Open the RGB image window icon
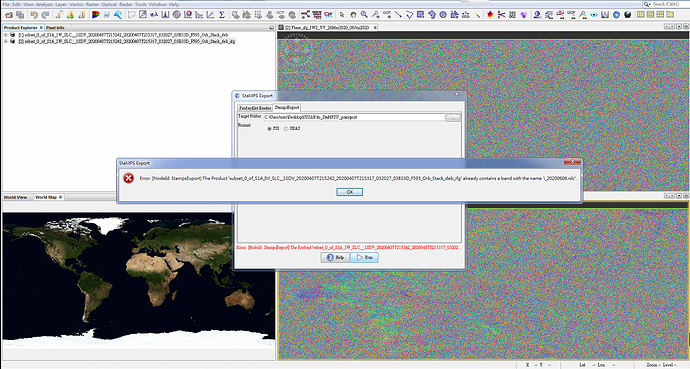Screen dimensions: 690x369 [95, 15]
